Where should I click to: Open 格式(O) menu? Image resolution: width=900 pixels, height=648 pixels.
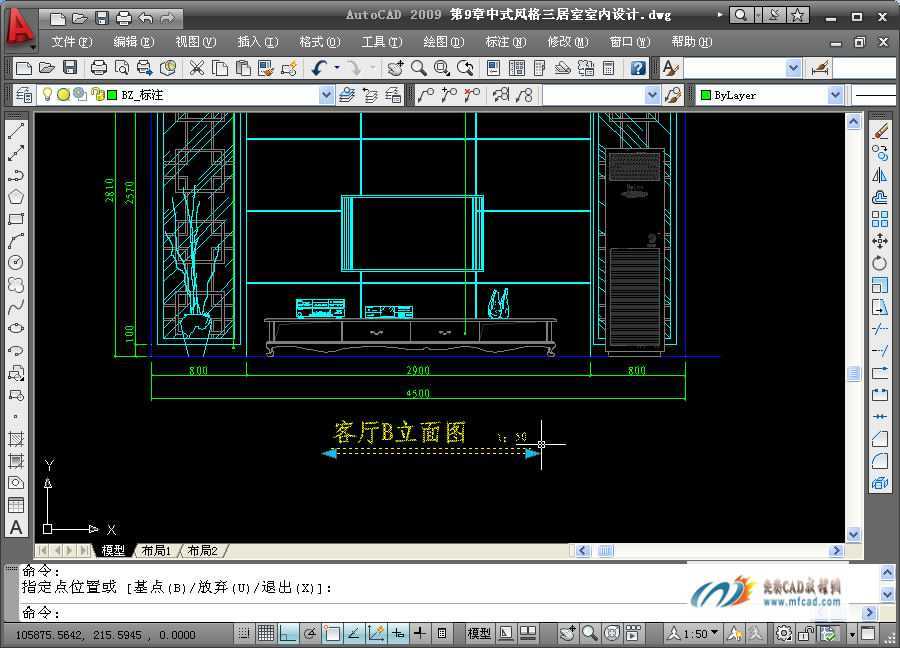tap(320, 42)
